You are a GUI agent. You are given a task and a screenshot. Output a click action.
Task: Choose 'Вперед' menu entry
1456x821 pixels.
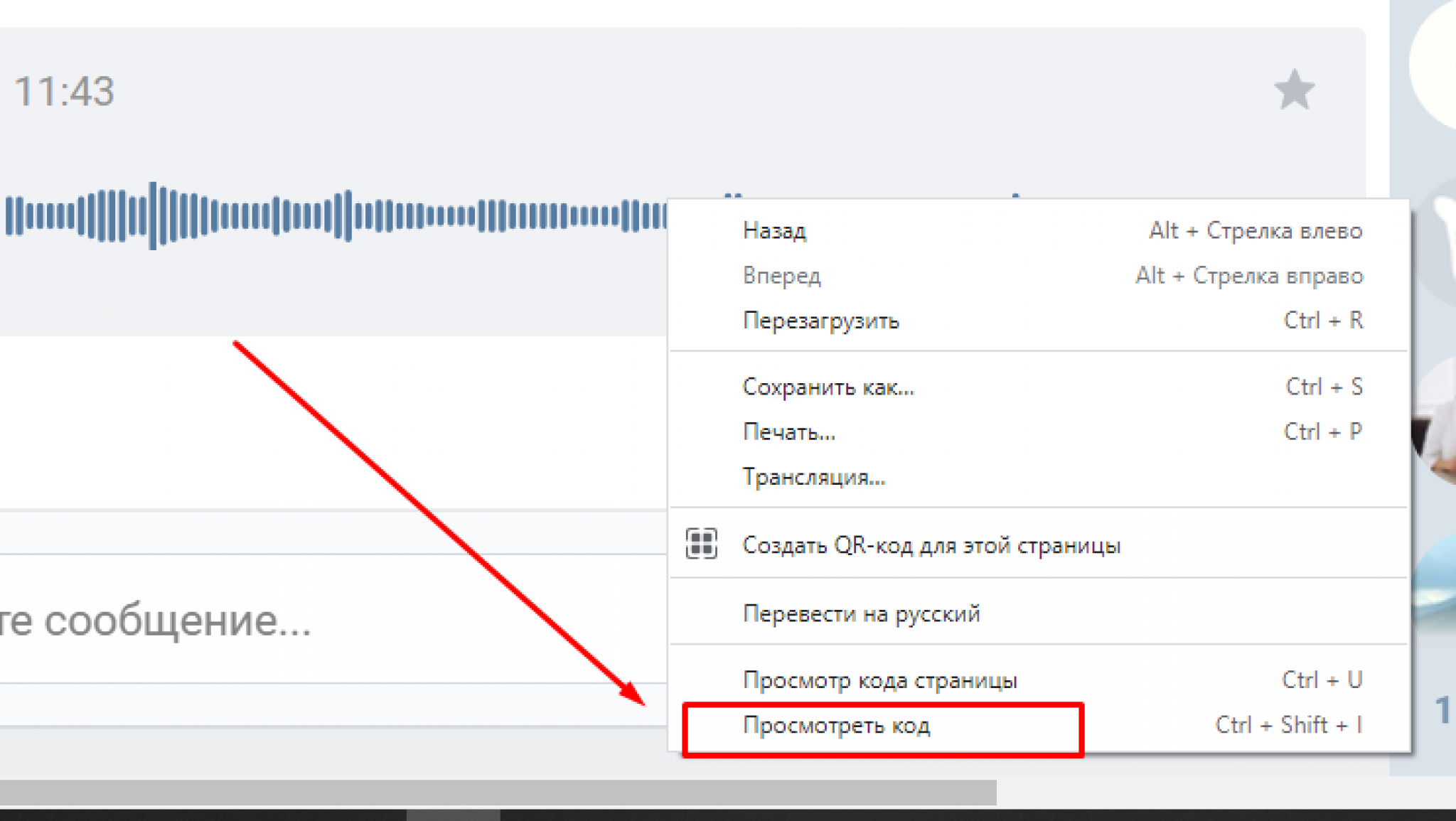pos(1039,275)
